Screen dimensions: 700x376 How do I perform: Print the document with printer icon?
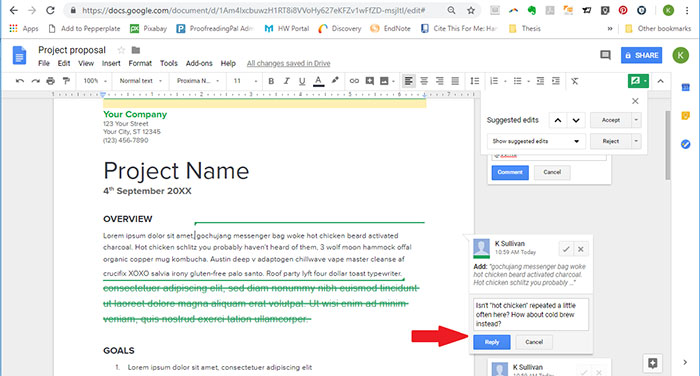(x=50, y=81)
